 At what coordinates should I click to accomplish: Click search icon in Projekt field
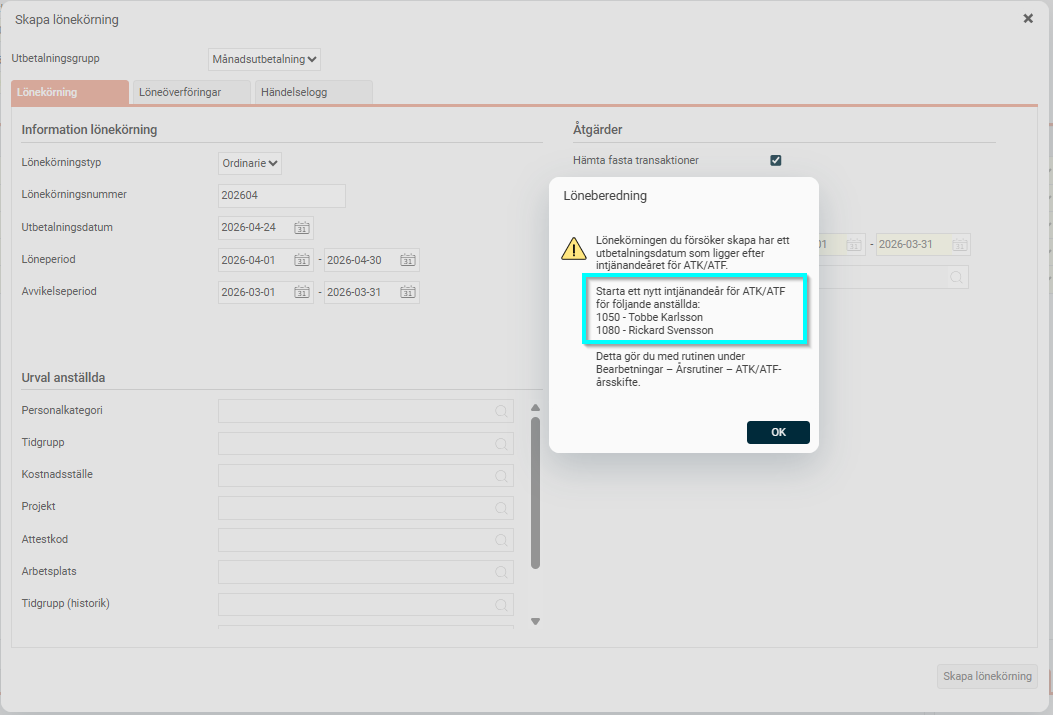tap(500, 508)
